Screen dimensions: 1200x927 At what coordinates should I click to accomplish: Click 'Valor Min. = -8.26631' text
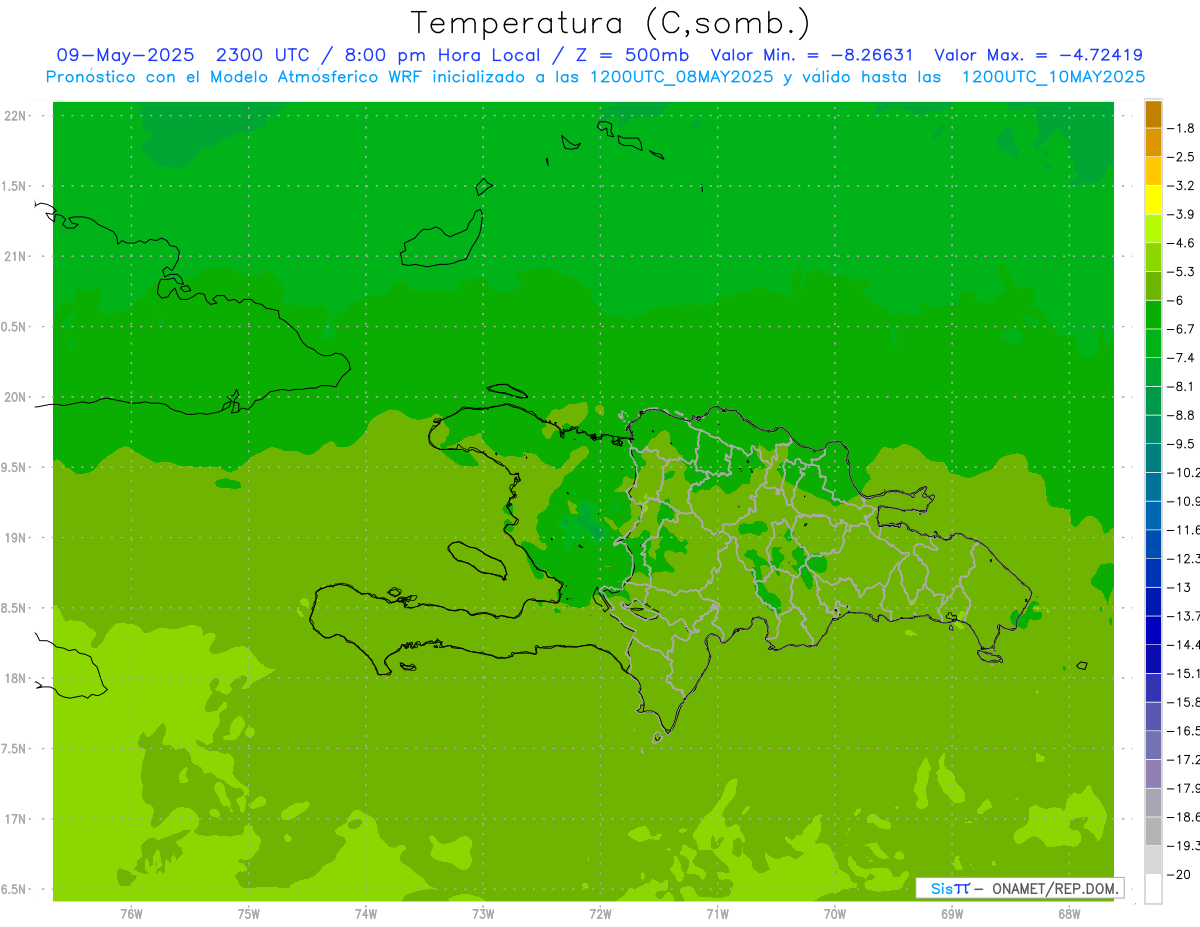[x=812, y=55]
